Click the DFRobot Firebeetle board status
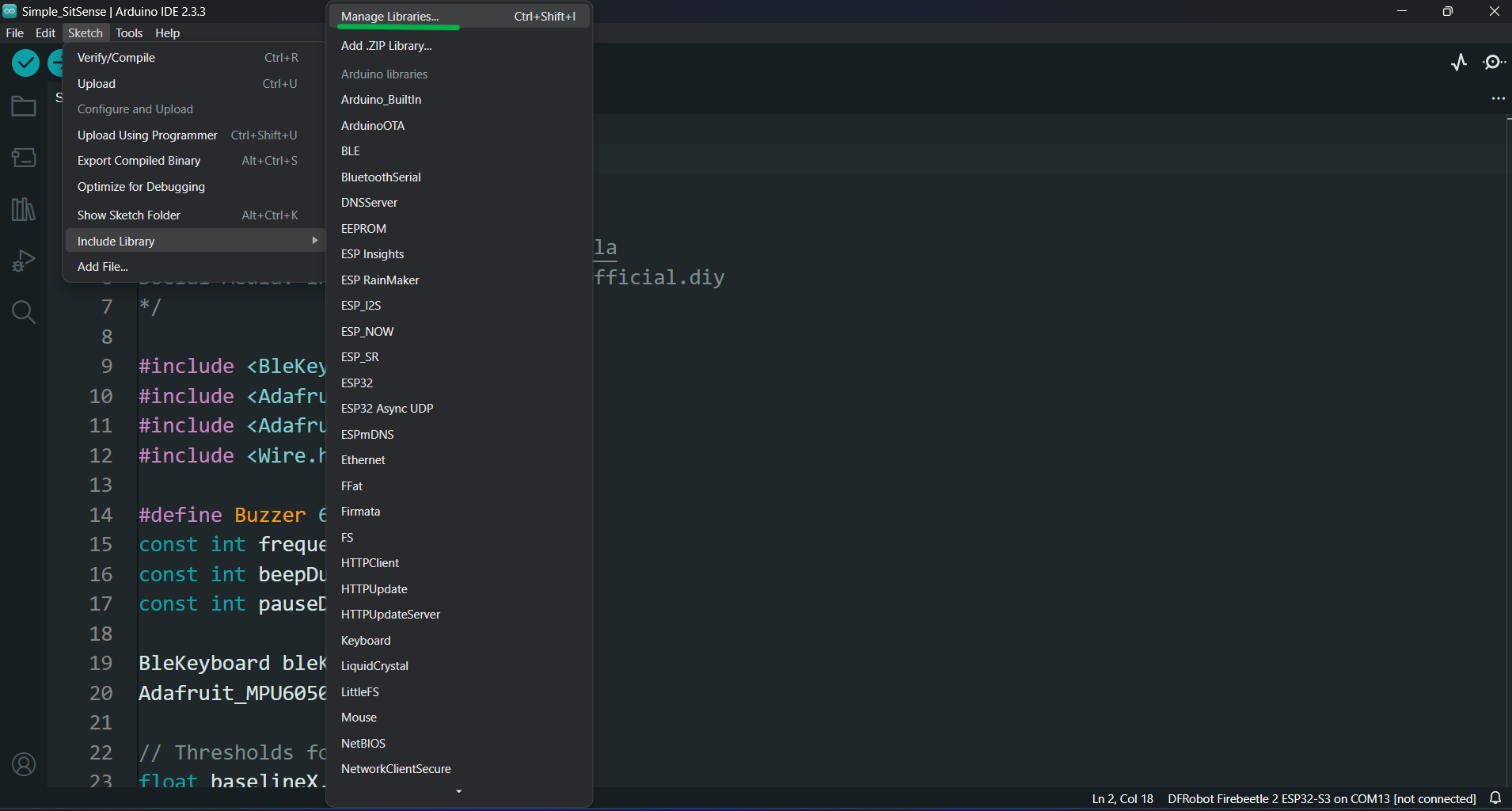The width and height of the screenshot is (1512, 811). tap(1322, 799)
